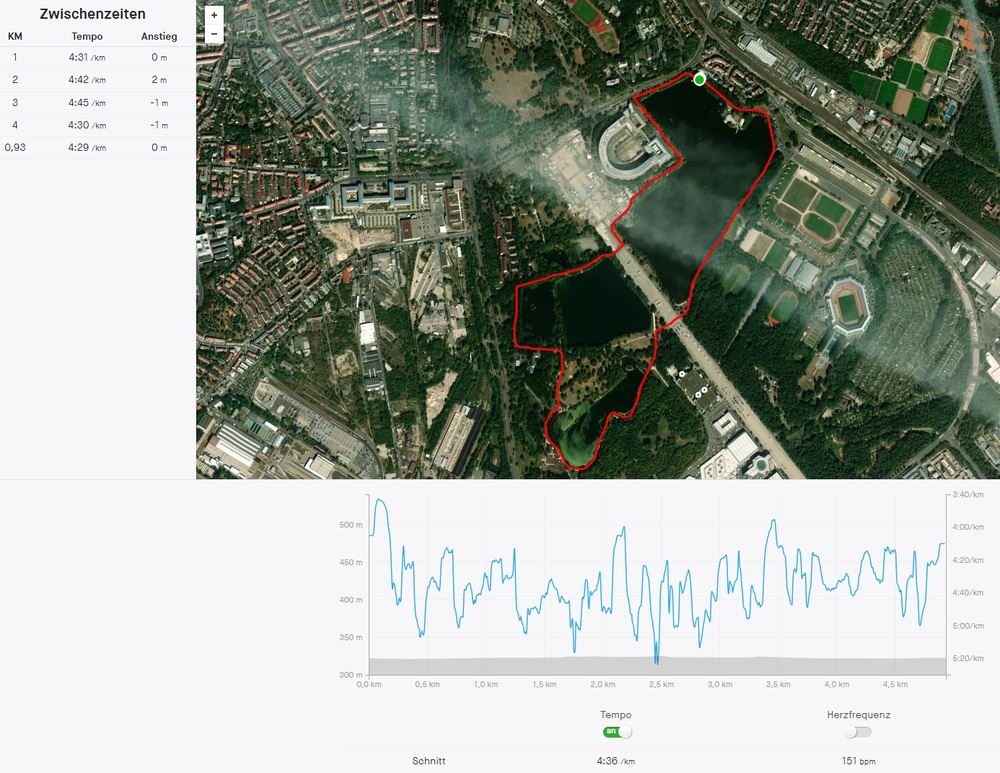Click the green start marker on route
Image resolution: width=1000 pixels, height=773 pixels.
tap(699, 79)
